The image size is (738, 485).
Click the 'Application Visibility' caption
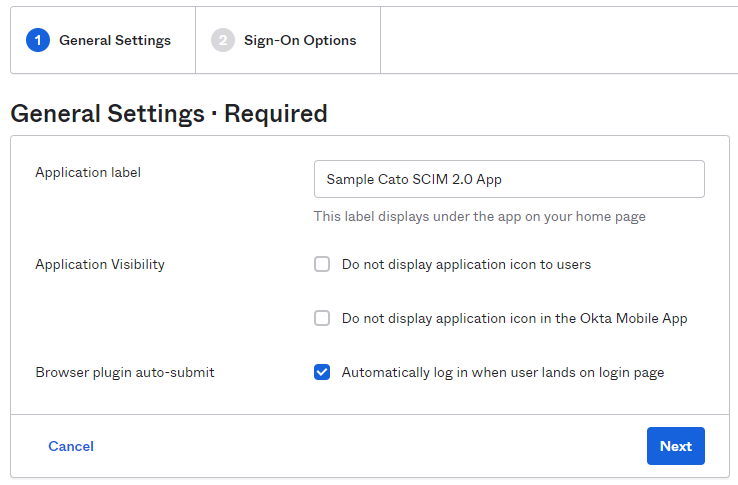coord(100,265)
